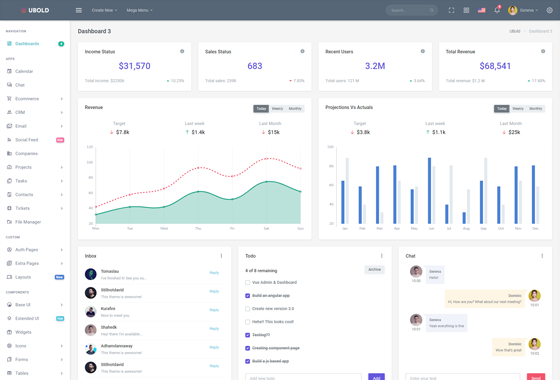560x380 pixels.
Task: Click the Sales Status info icon
Action: (302, 51)
